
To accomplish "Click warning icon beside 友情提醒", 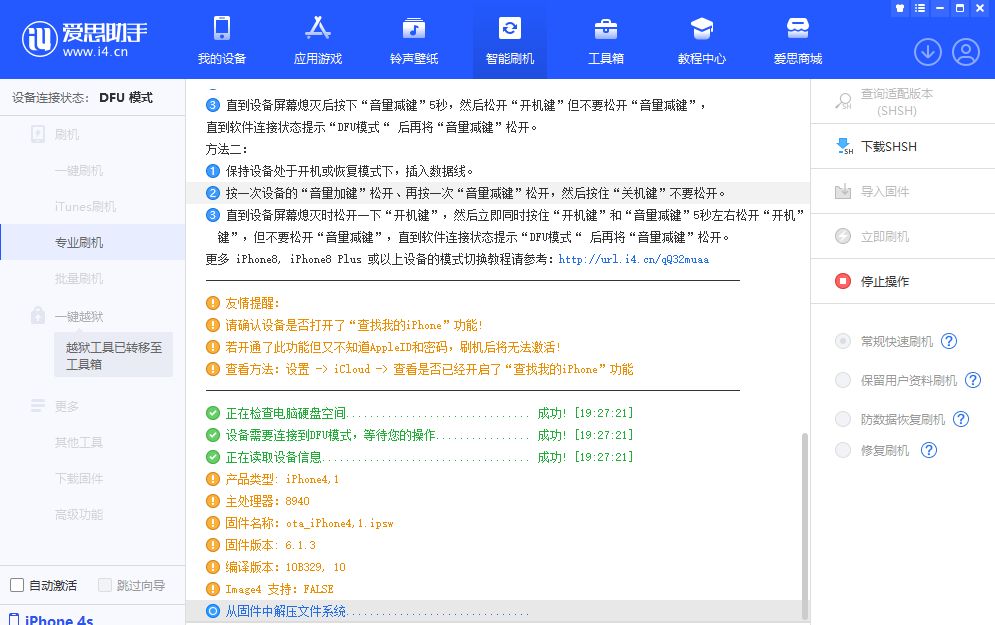I will [213, 303].
